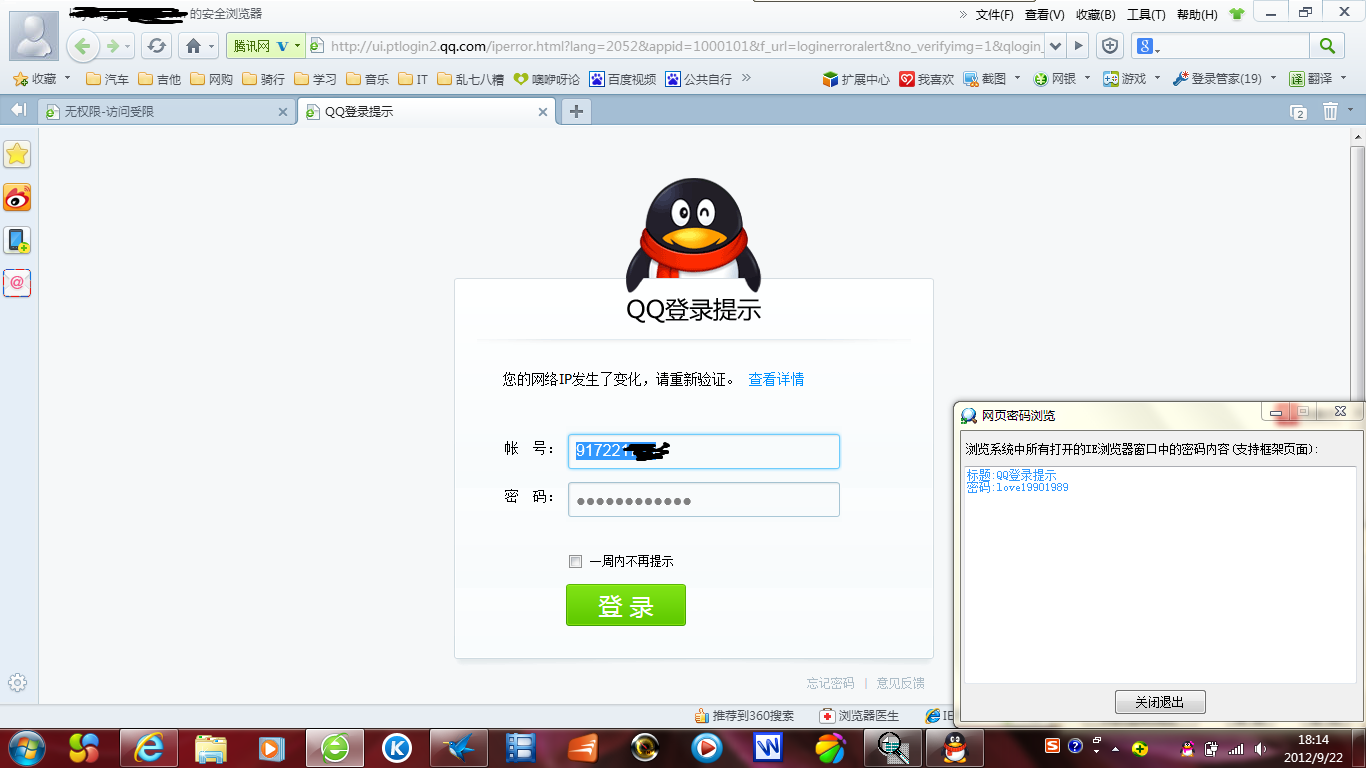Click 关闭退出 in the 网页密码浏览 window

[x=1160, y=702]
